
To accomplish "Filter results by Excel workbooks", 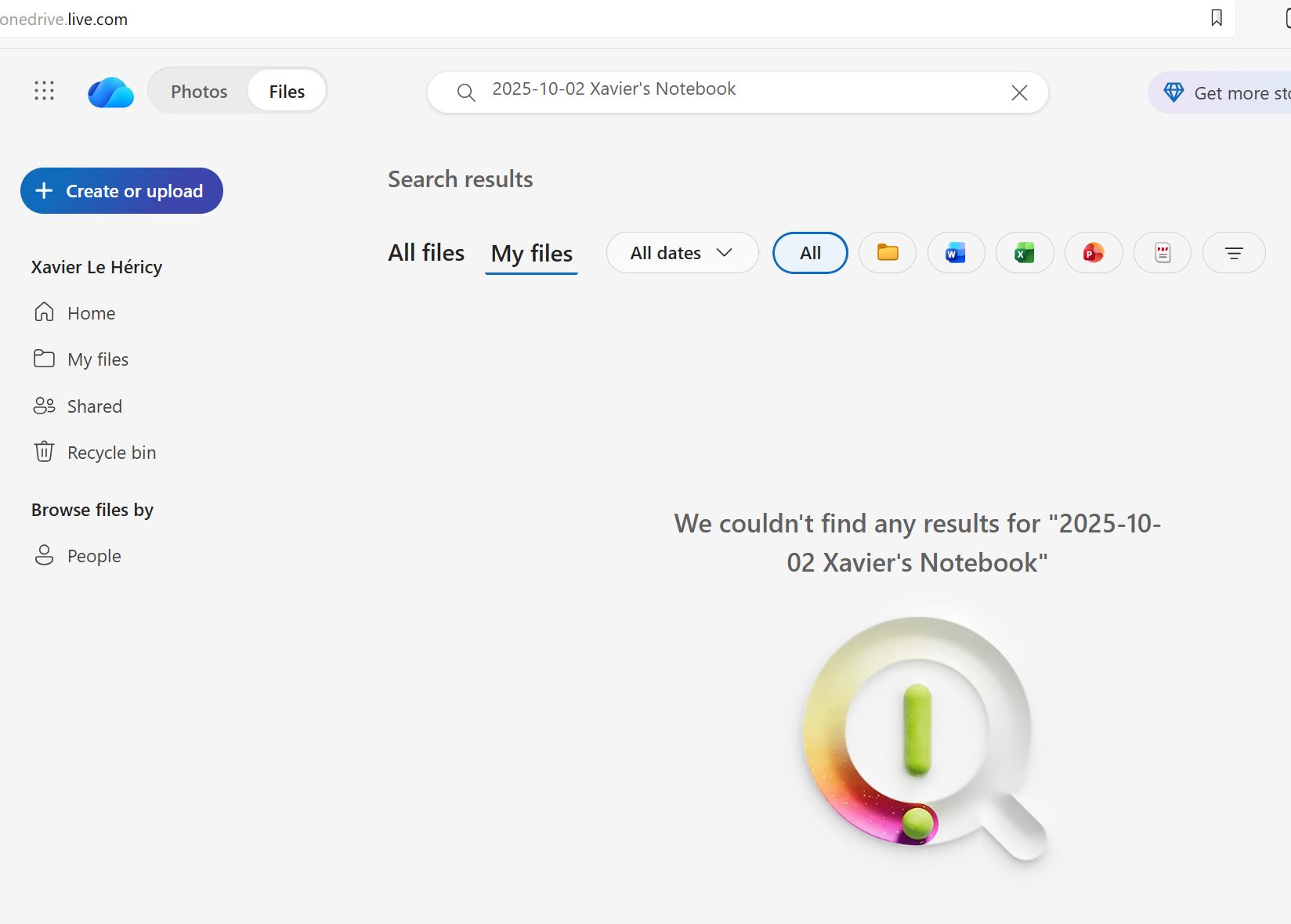I will pos(1025,253).
